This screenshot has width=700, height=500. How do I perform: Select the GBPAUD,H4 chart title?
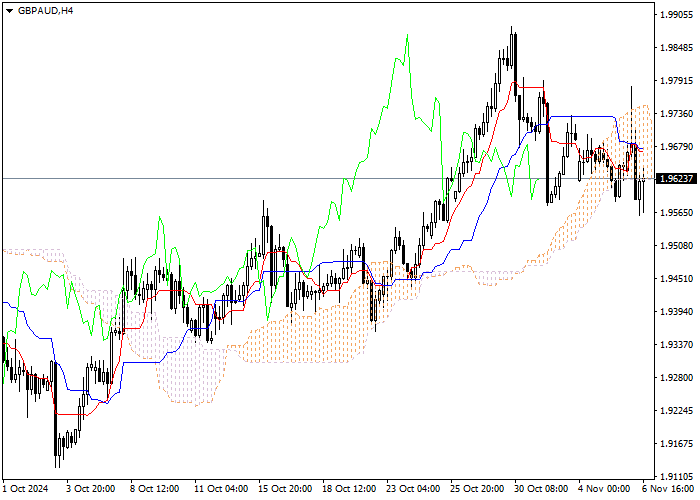click(46, 11)
